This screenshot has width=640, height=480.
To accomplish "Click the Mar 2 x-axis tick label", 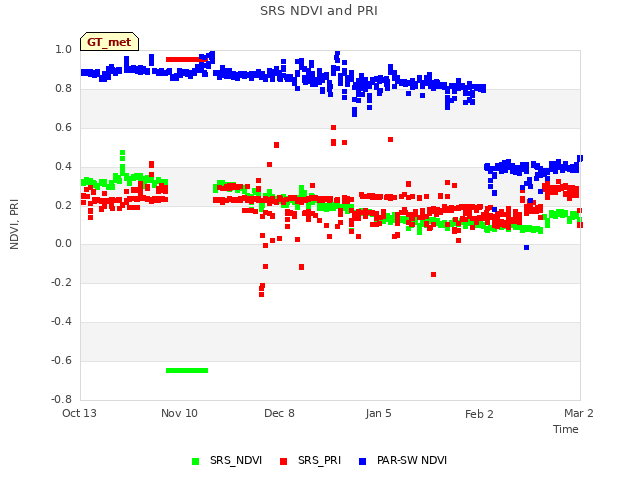I will click(579, 413).
